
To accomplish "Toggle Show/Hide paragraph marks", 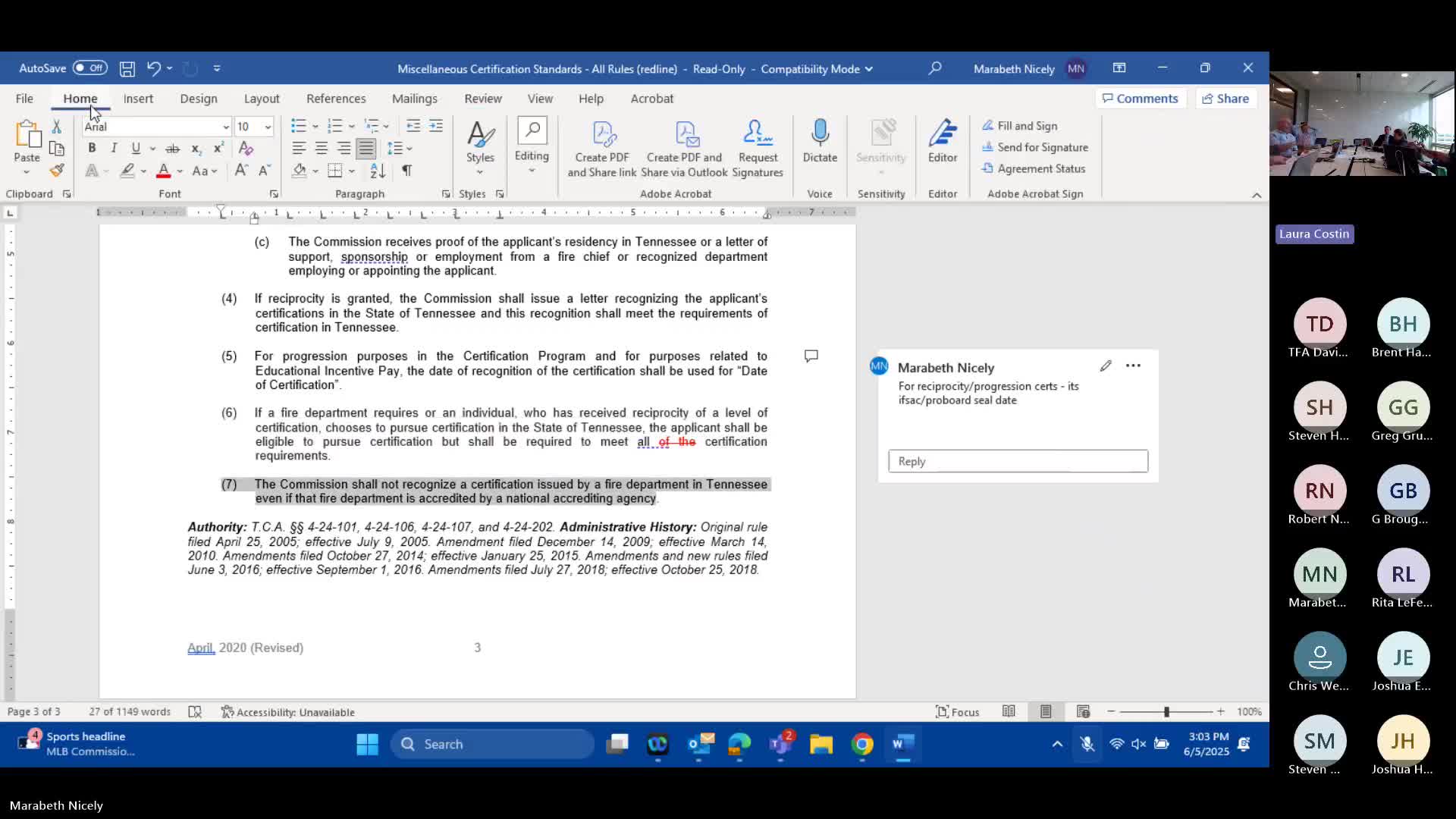I will point(407,171).
